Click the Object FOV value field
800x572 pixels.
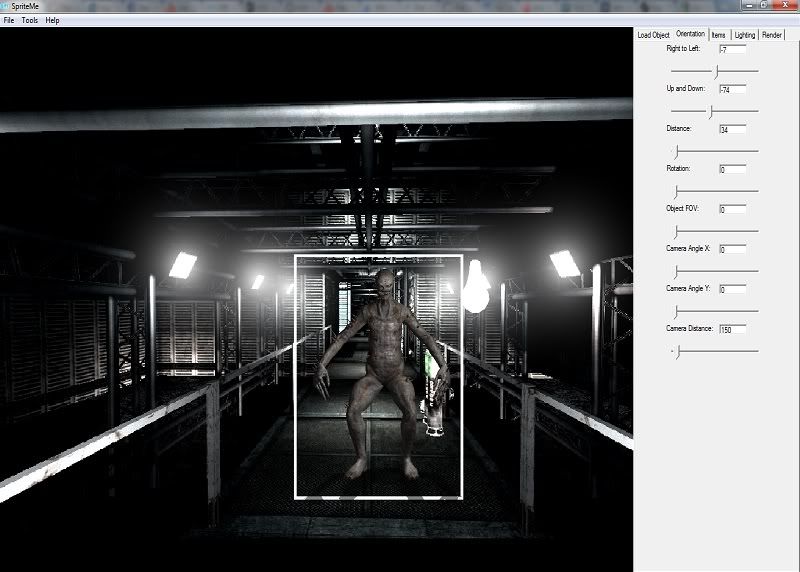[732, 209]
